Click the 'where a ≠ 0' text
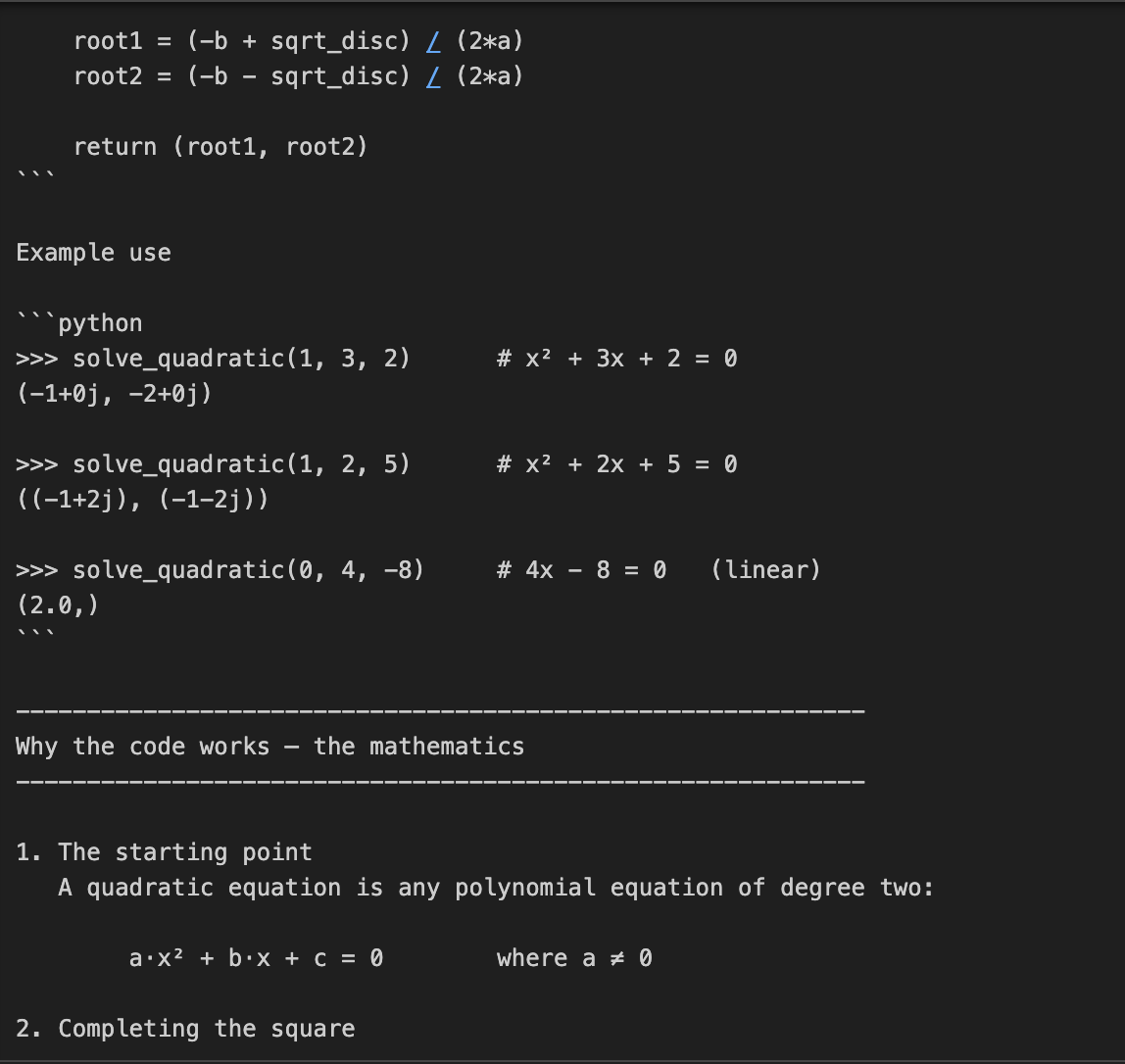Image resolution: width=1125 pixels, height=1064 pixels. 574,958
